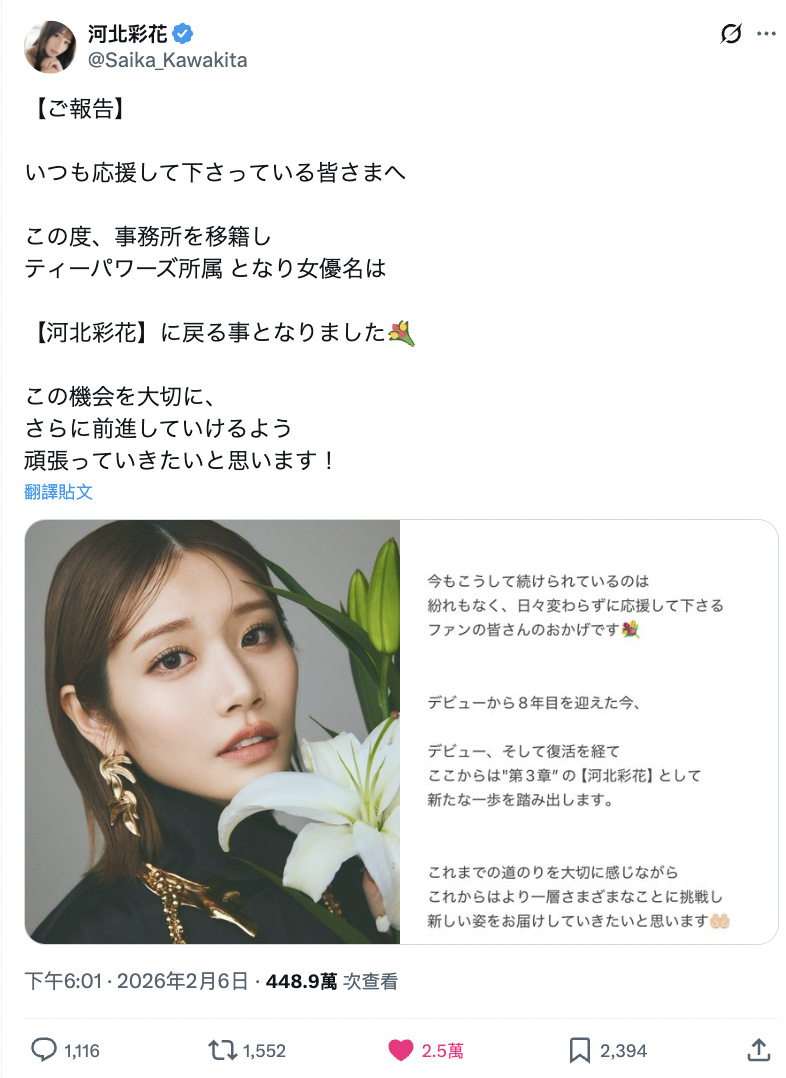Toggle the pink heart like icon
The height and width of the screenshot is (1078, 786).
(x=400, y=1050)
